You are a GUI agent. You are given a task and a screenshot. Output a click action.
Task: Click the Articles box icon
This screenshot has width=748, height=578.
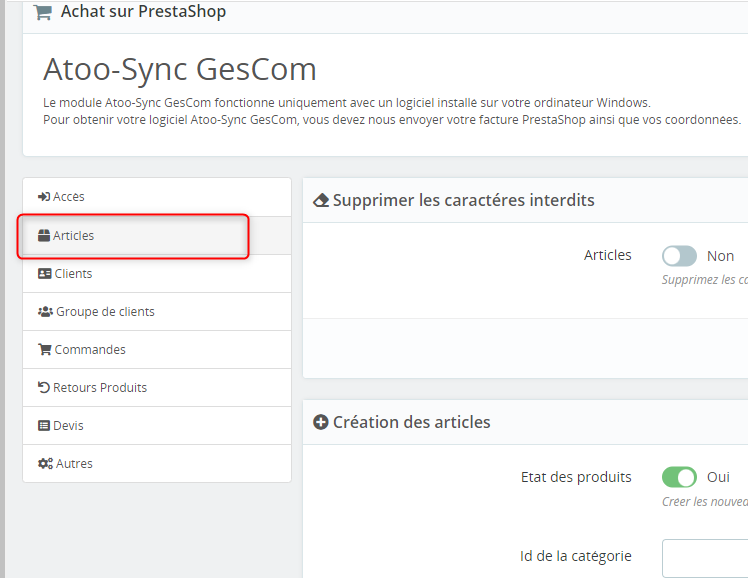tap(44, 236)
